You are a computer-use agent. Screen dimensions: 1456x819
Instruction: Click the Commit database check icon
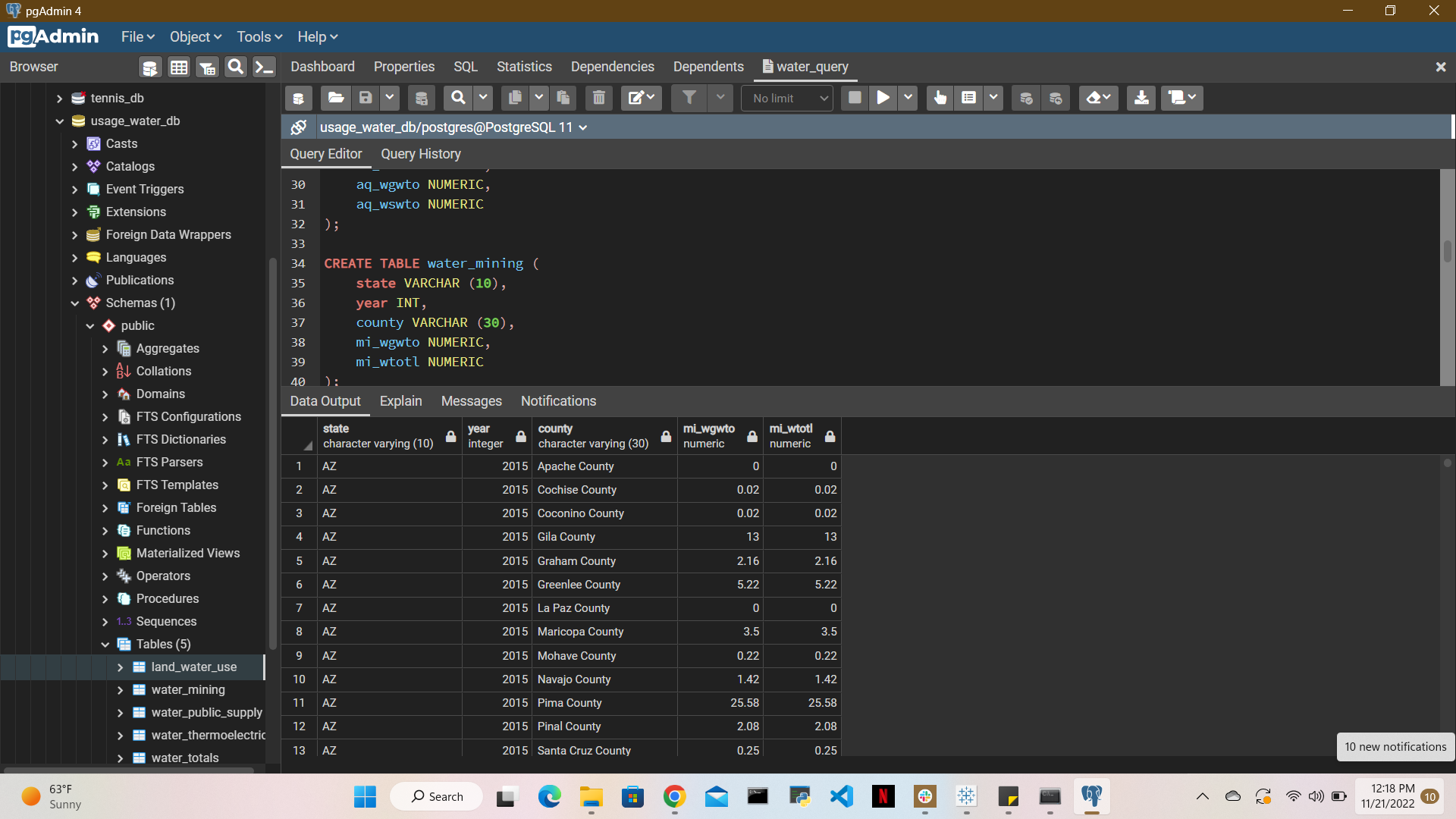click(1026, 98)
